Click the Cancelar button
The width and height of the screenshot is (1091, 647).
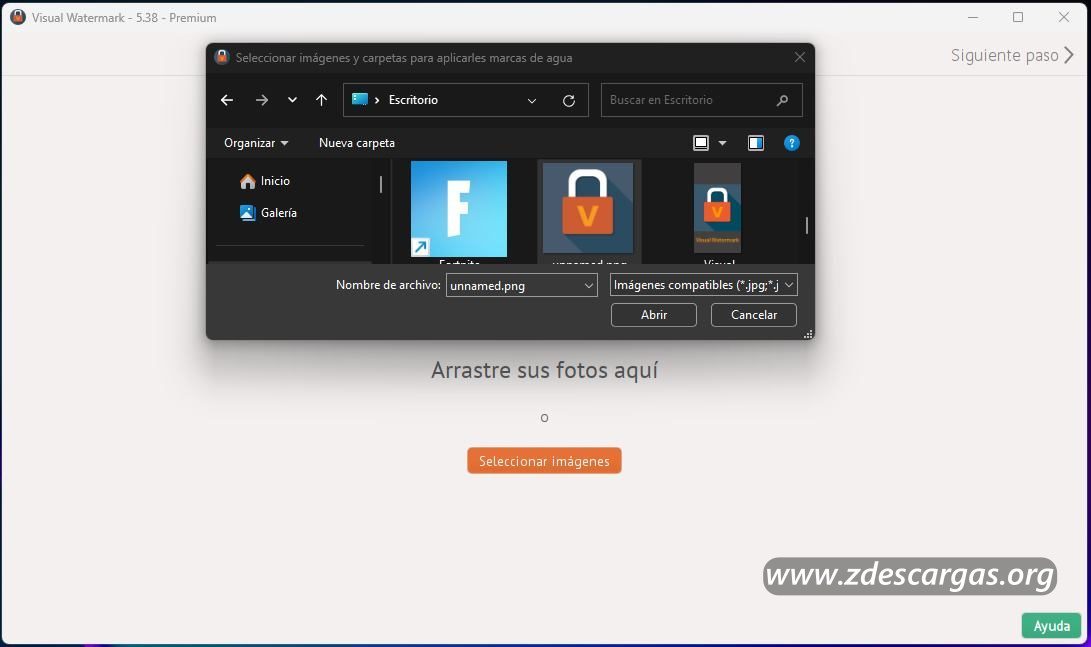754,315
